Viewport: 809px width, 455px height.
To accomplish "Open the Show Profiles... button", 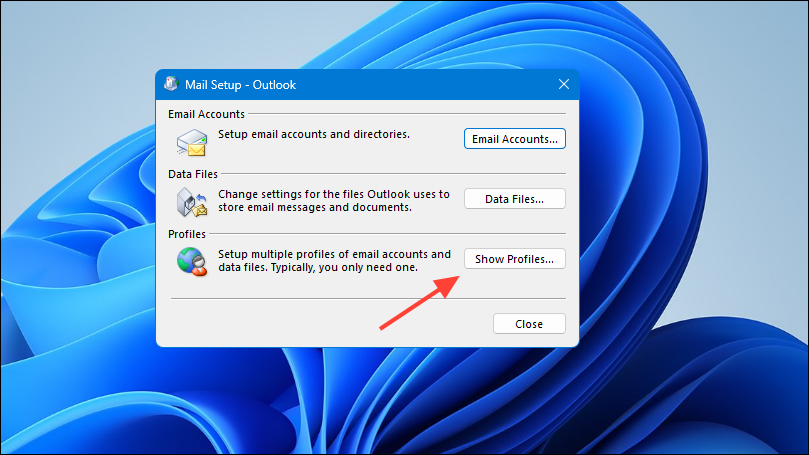I will [514, 258].
